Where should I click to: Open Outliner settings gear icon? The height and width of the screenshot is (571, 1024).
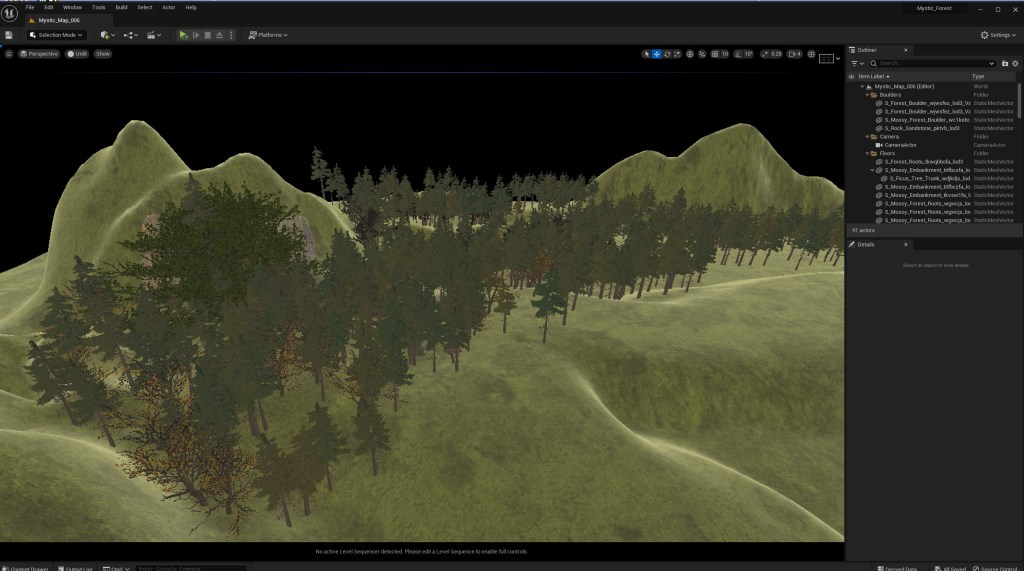pyautogui.click(x=1016, y=63)
